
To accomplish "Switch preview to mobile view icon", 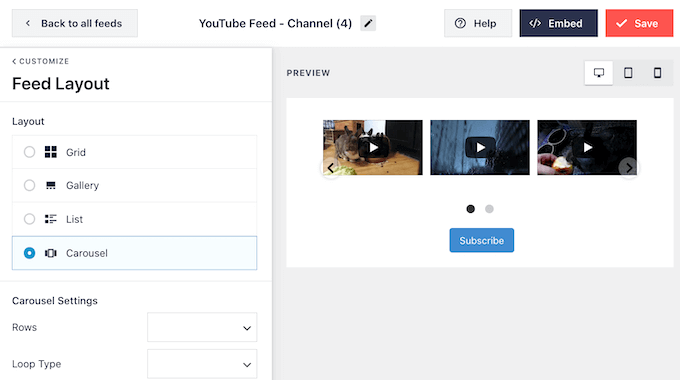I will [657, 73].
